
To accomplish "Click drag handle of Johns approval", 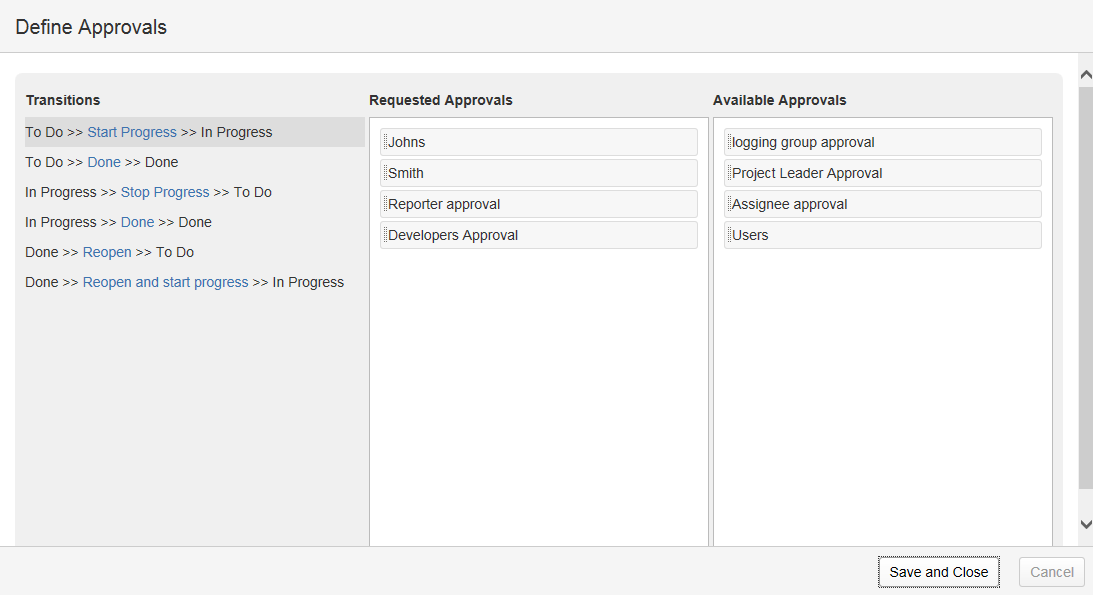I will coord(385,142).
